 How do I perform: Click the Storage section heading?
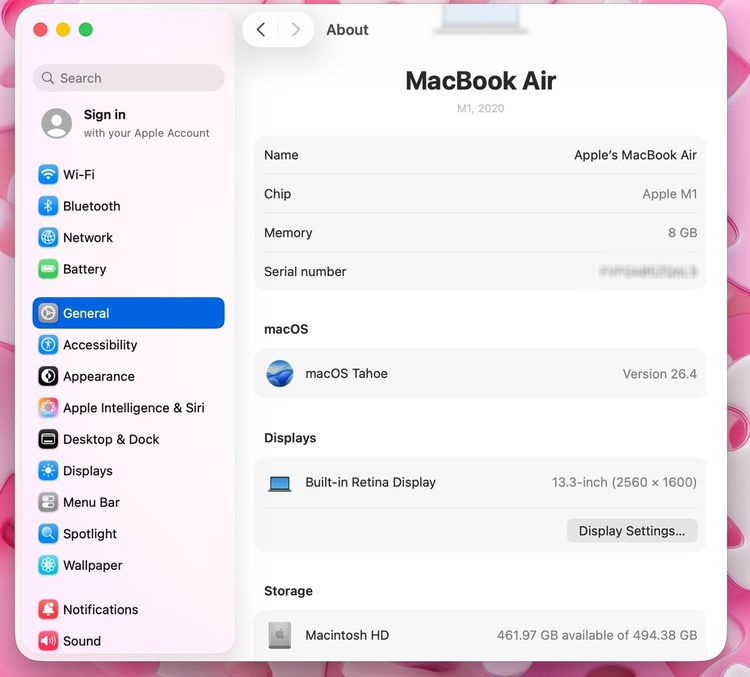(288, 591)
